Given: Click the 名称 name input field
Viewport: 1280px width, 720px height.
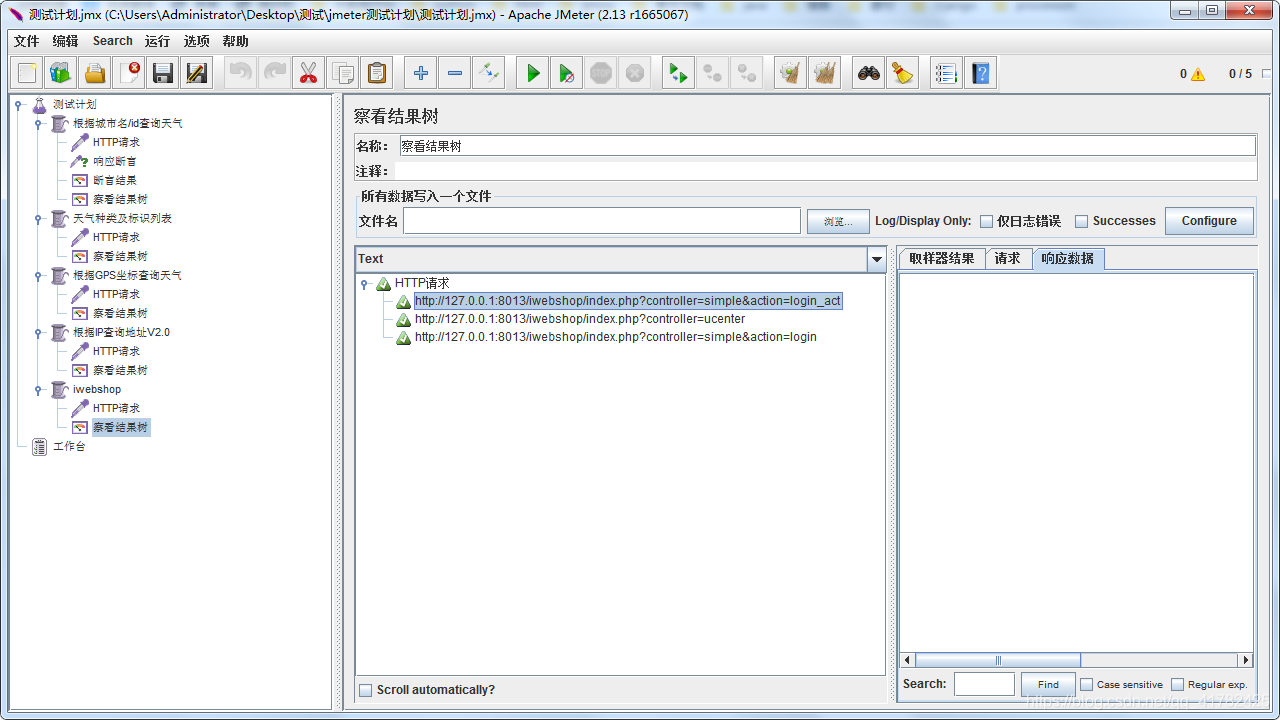Looking at the screenshot, I should [827, 146].
